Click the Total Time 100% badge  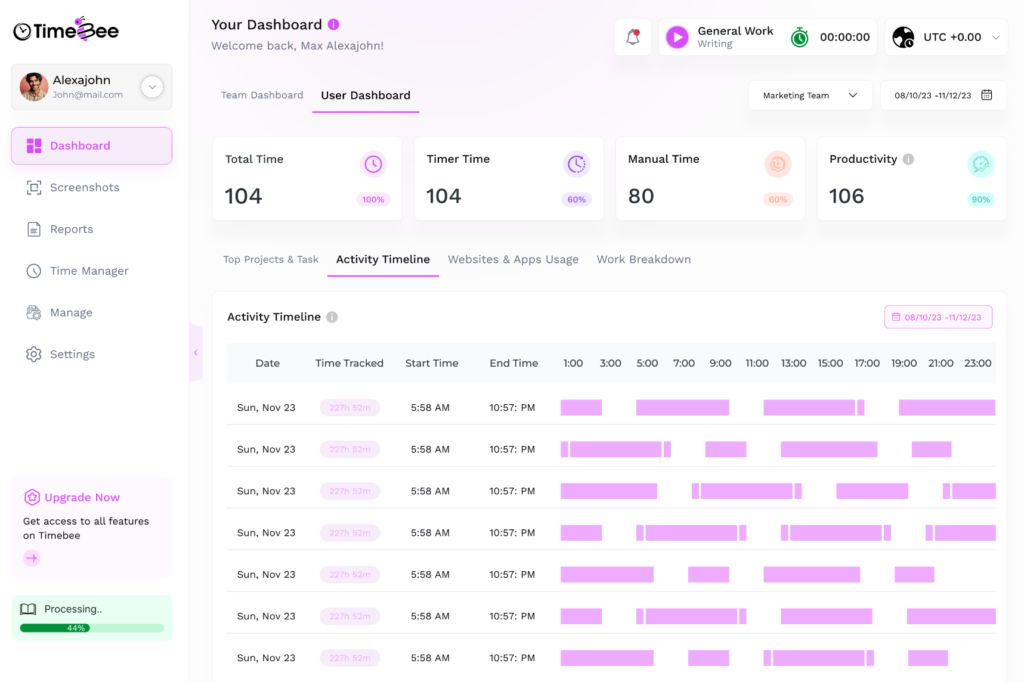point(373,199)
